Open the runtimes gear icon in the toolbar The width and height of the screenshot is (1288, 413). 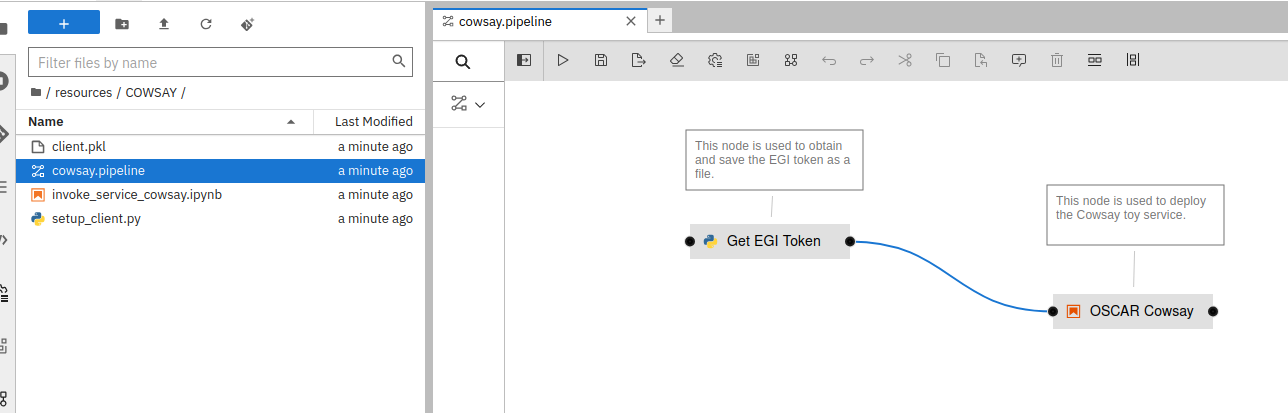pos(715,60)
